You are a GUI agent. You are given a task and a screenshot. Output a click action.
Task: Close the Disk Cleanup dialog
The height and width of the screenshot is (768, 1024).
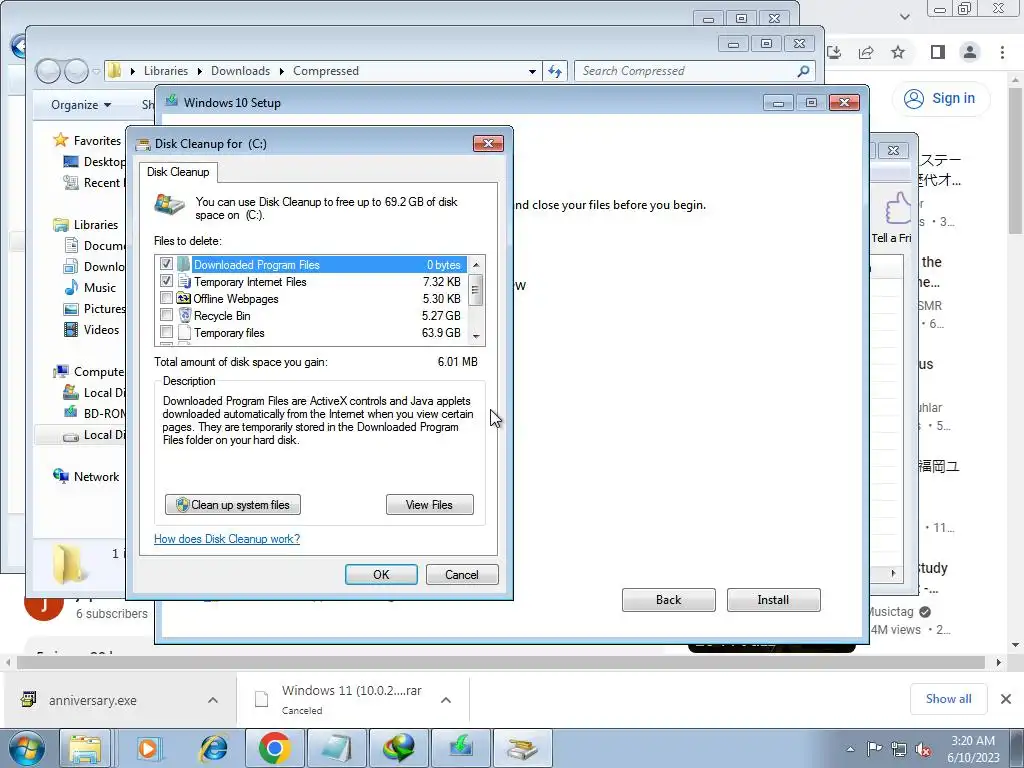[x=488, y=144]
